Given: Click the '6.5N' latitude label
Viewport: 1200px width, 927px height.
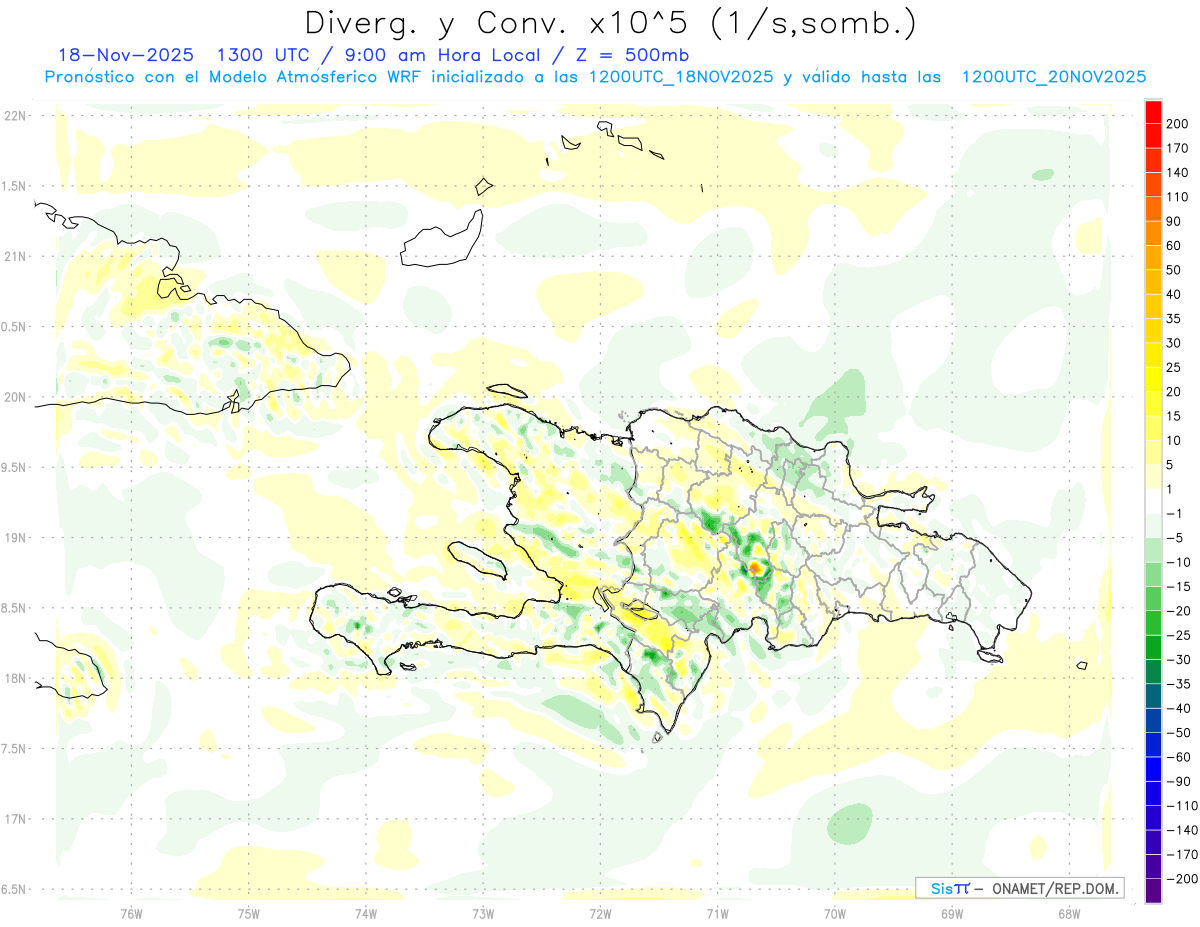Looking at the screenshot, I should (x=14, y=889).
